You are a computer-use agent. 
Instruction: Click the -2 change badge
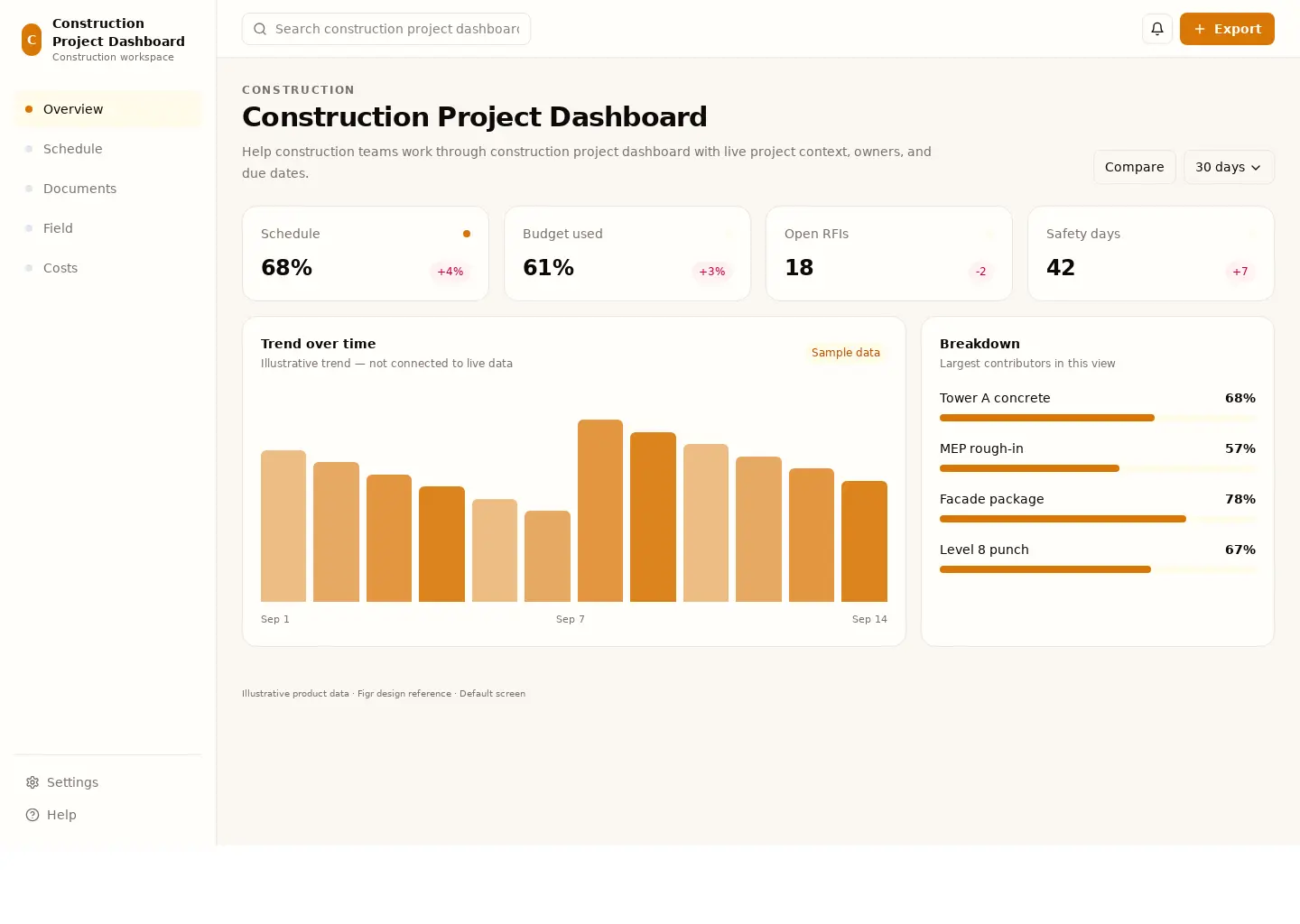(x=980, y=272)
